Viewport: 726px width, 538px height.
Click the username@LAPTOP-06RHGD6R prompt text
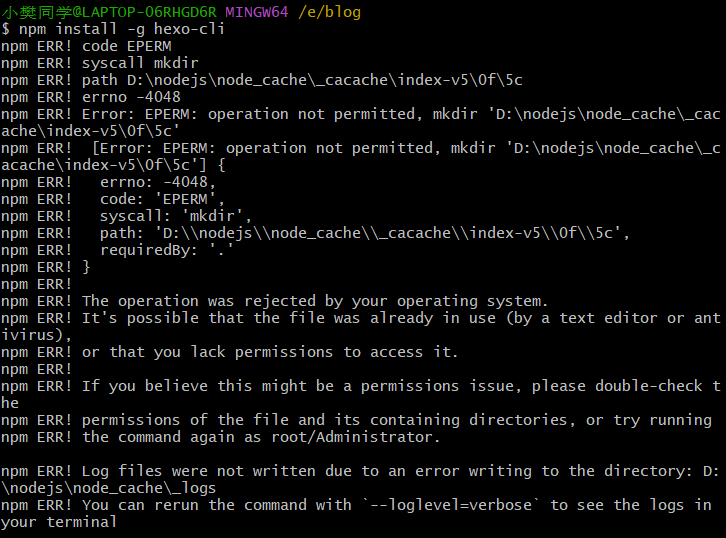(x=111, y=12)
